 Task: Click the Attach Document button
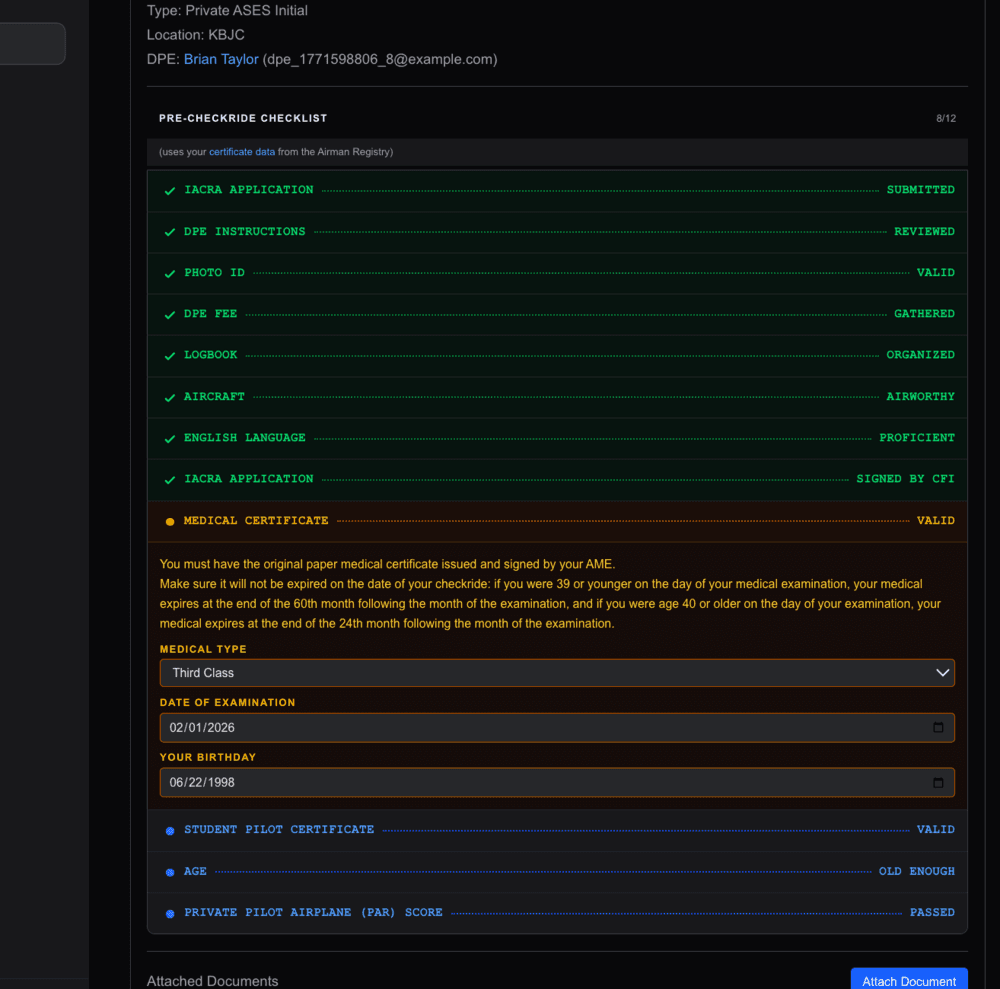click(x=908, y=980)
